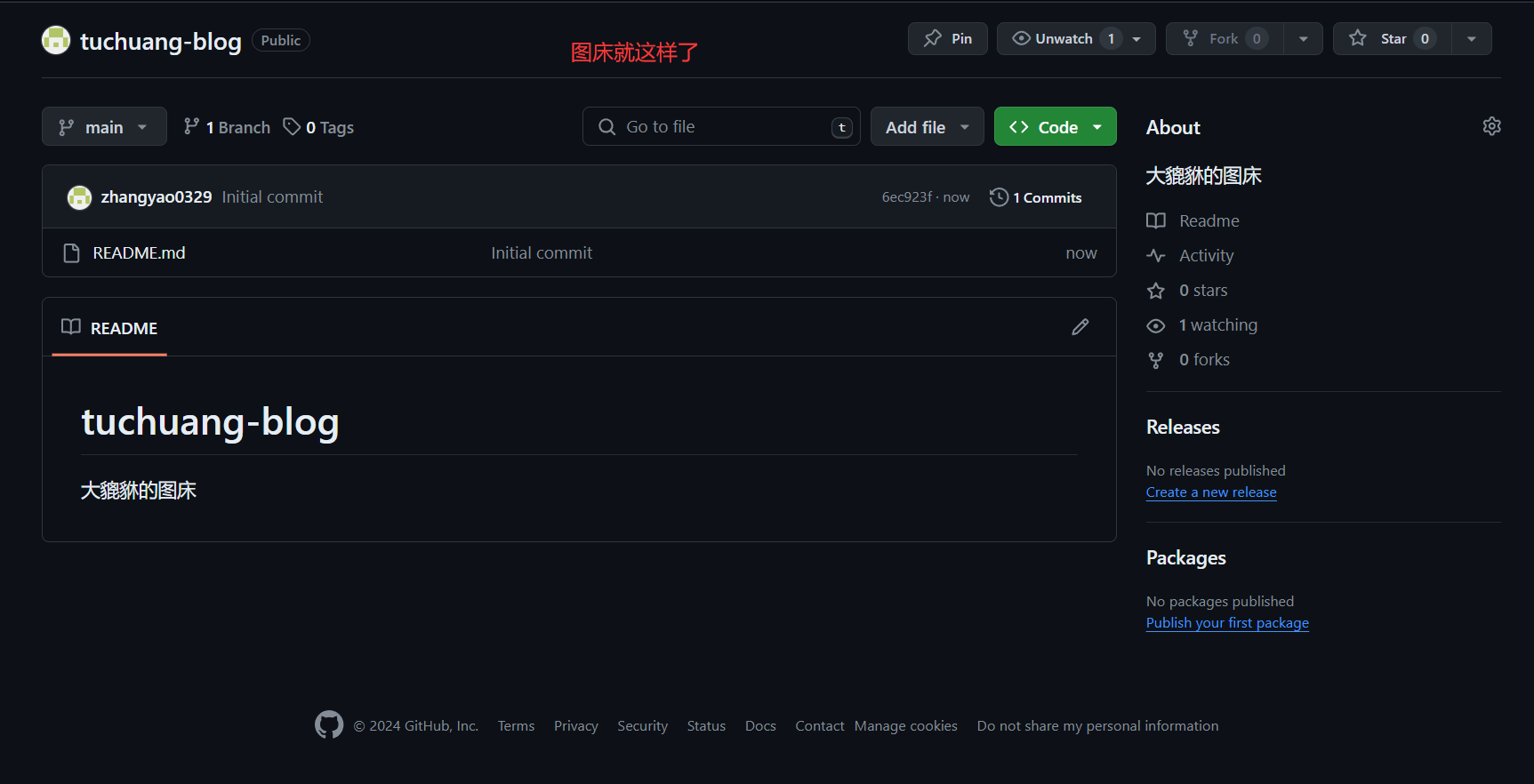Image resolution: width=1534 pixels, height=784 pixels.
Task: Open the main branch selector dropdown
Action: [x=104, y=126]
